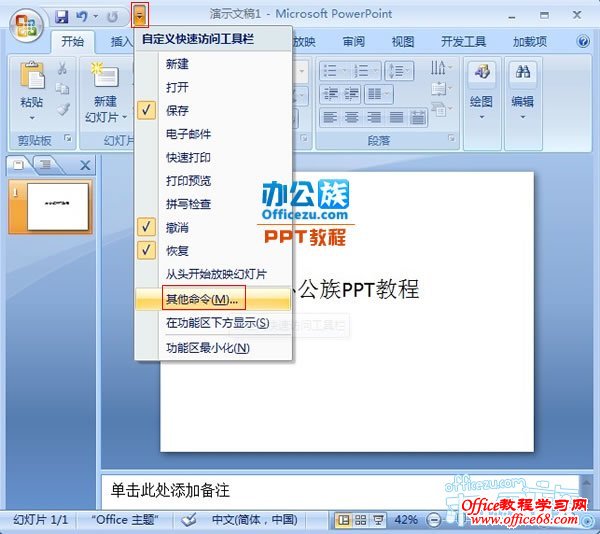Uncheck 保存 in the quick access menu
The width and height of the screenshot is (600, 534).
pos(214,111)
